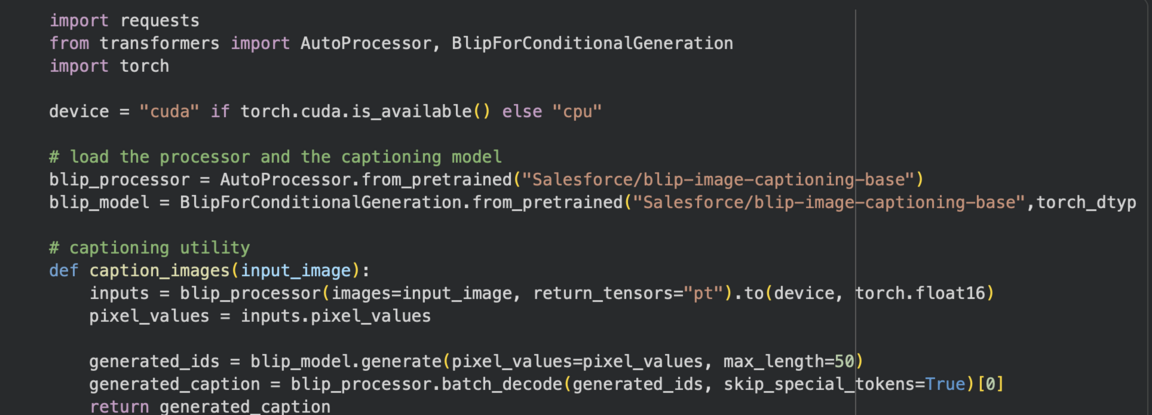Click the 'import requests' line

(124, 20)
